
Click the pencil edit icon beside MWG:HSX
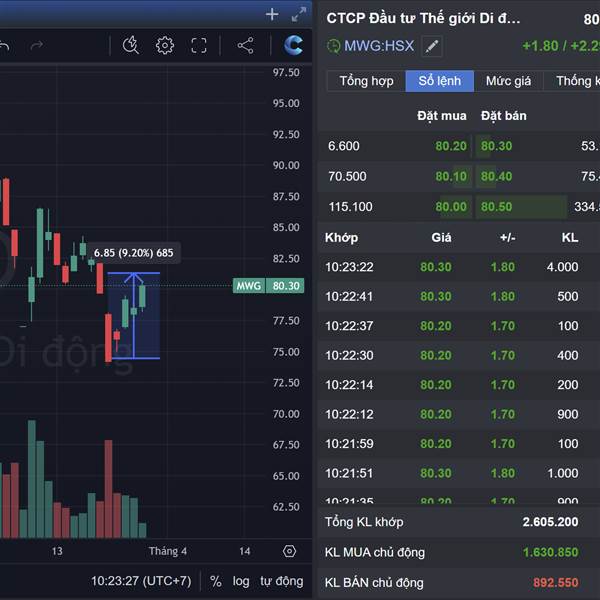431,46
